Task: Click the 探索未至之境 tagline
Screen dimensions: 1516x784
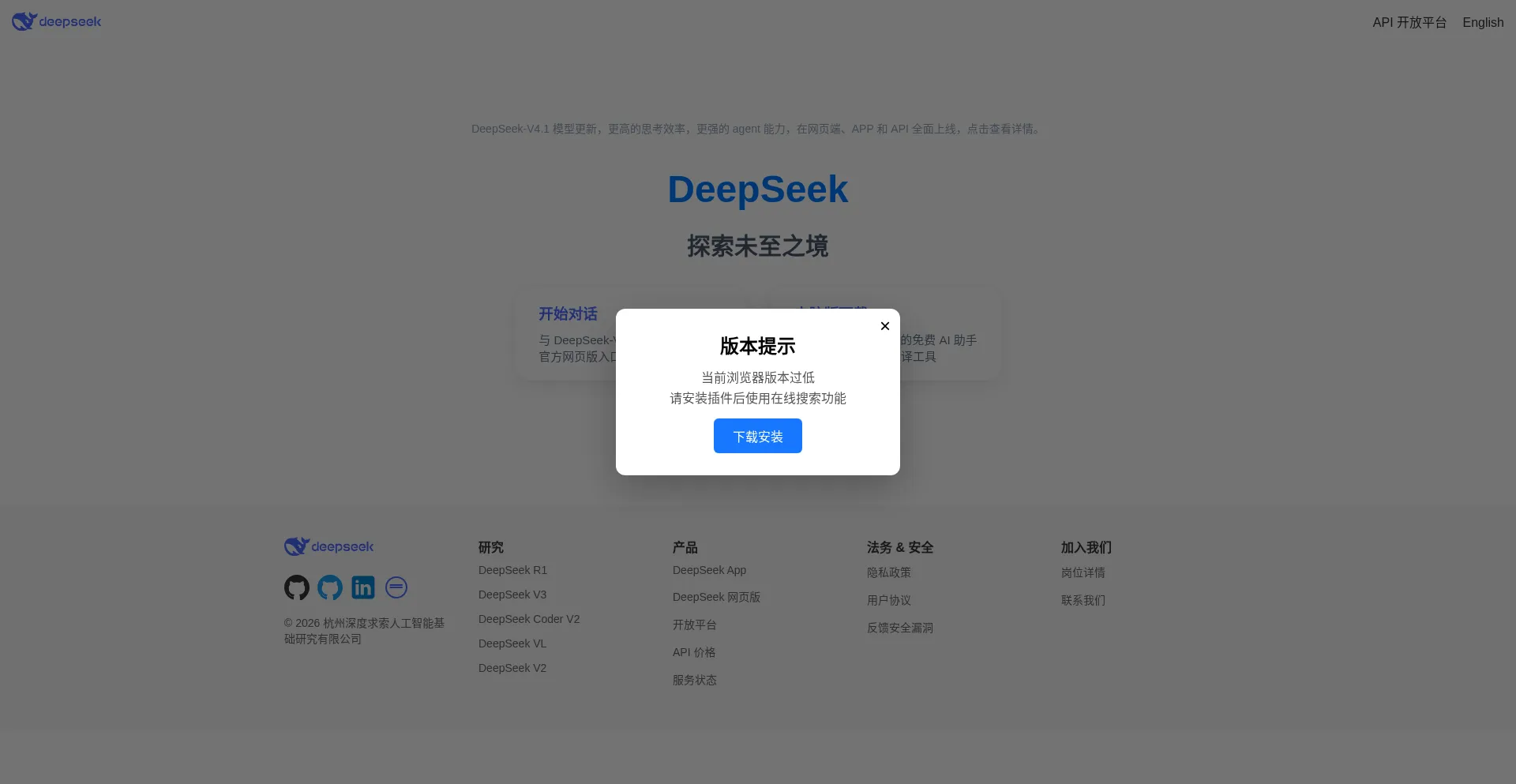Action: tap(758, 246)
